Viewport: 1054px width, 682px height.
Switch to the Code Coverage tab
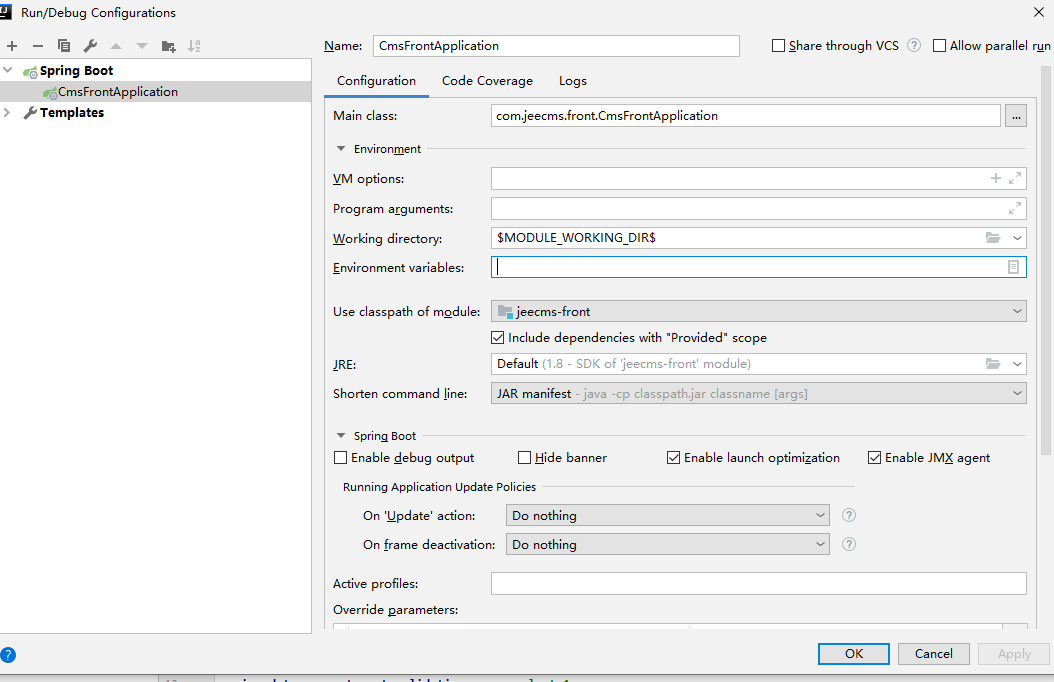click(x=487, y=81)
